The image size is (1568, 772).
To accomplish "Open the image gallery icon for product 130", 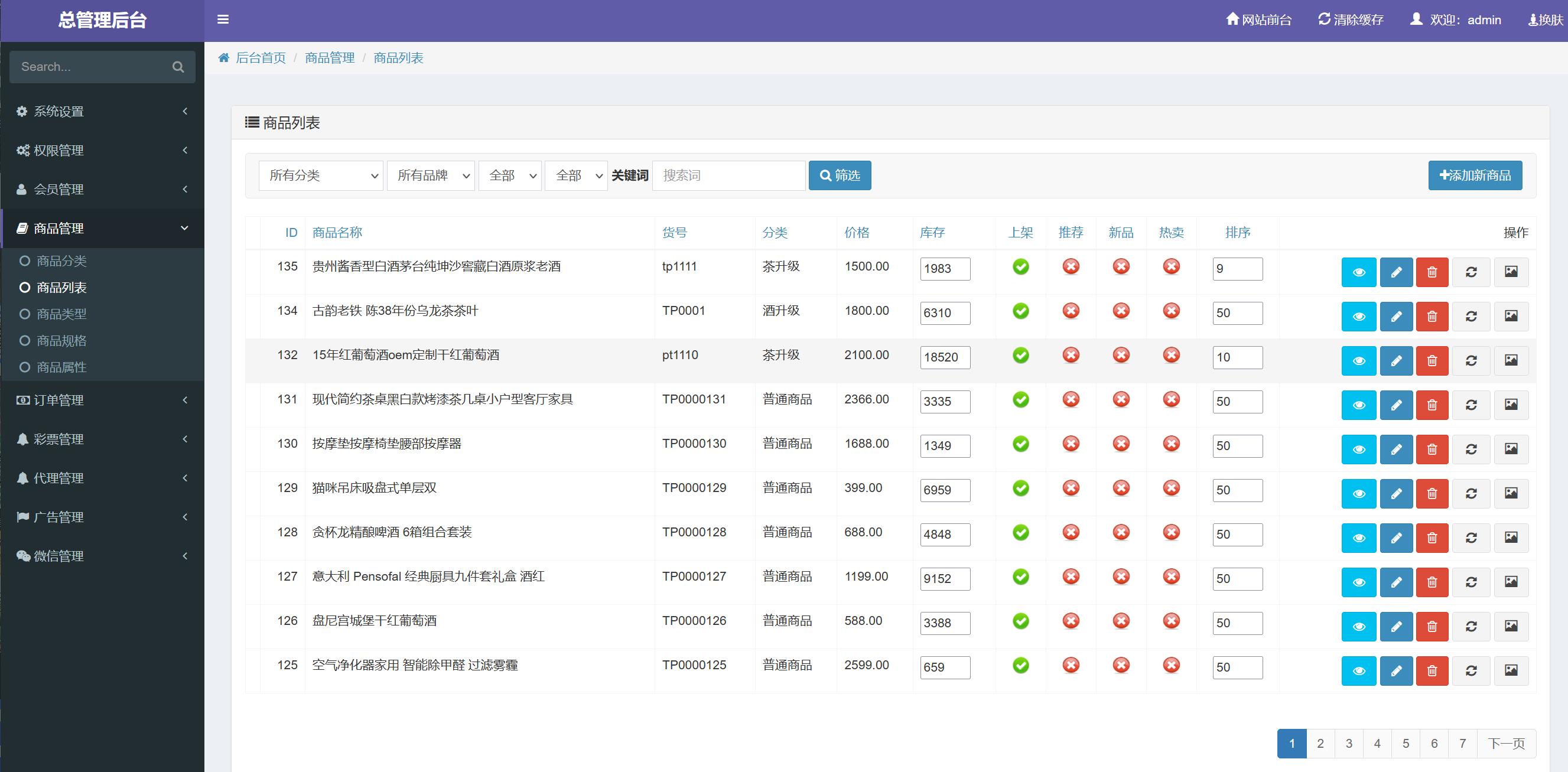I will [1511, 449].
